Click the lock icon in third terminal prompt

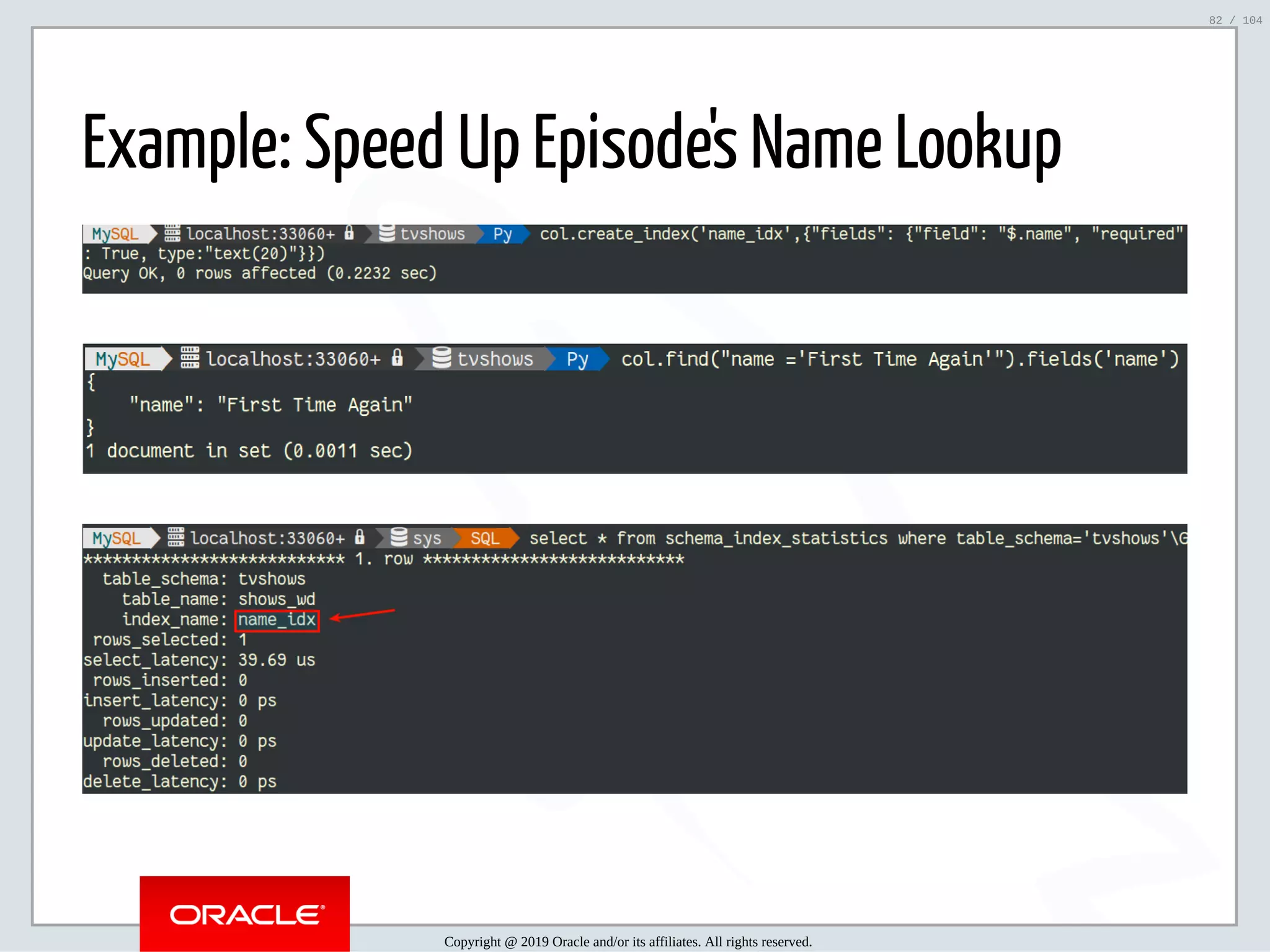(x=360, y=537)
